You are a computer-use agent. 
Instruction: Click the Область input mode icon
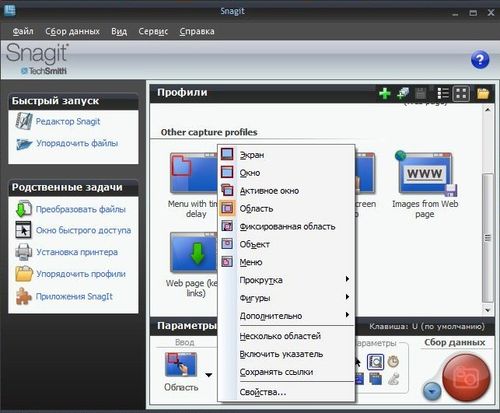pos(181,365)
